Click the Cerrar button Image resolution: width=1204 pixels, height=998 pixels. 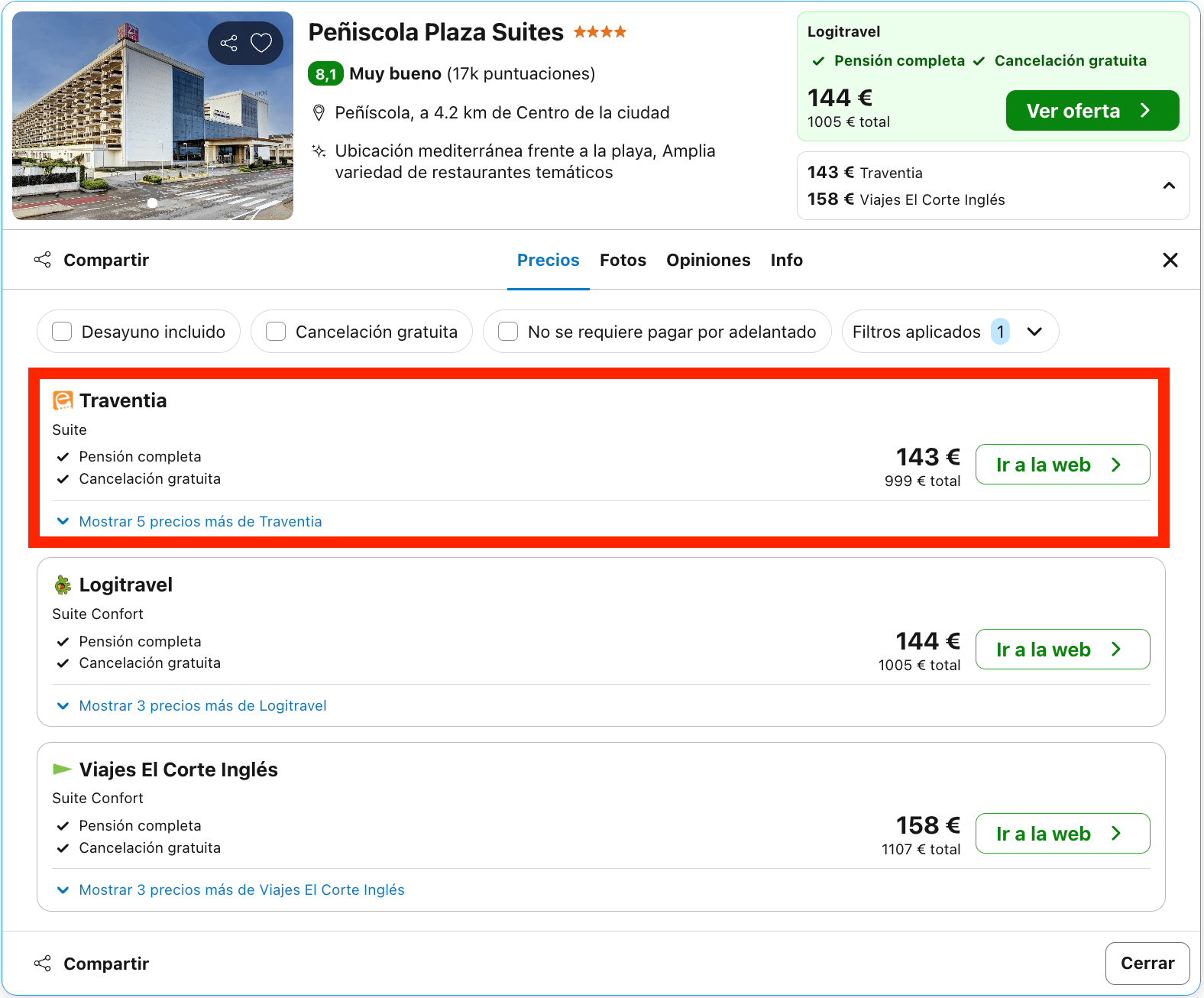(x=1147, y=964)
